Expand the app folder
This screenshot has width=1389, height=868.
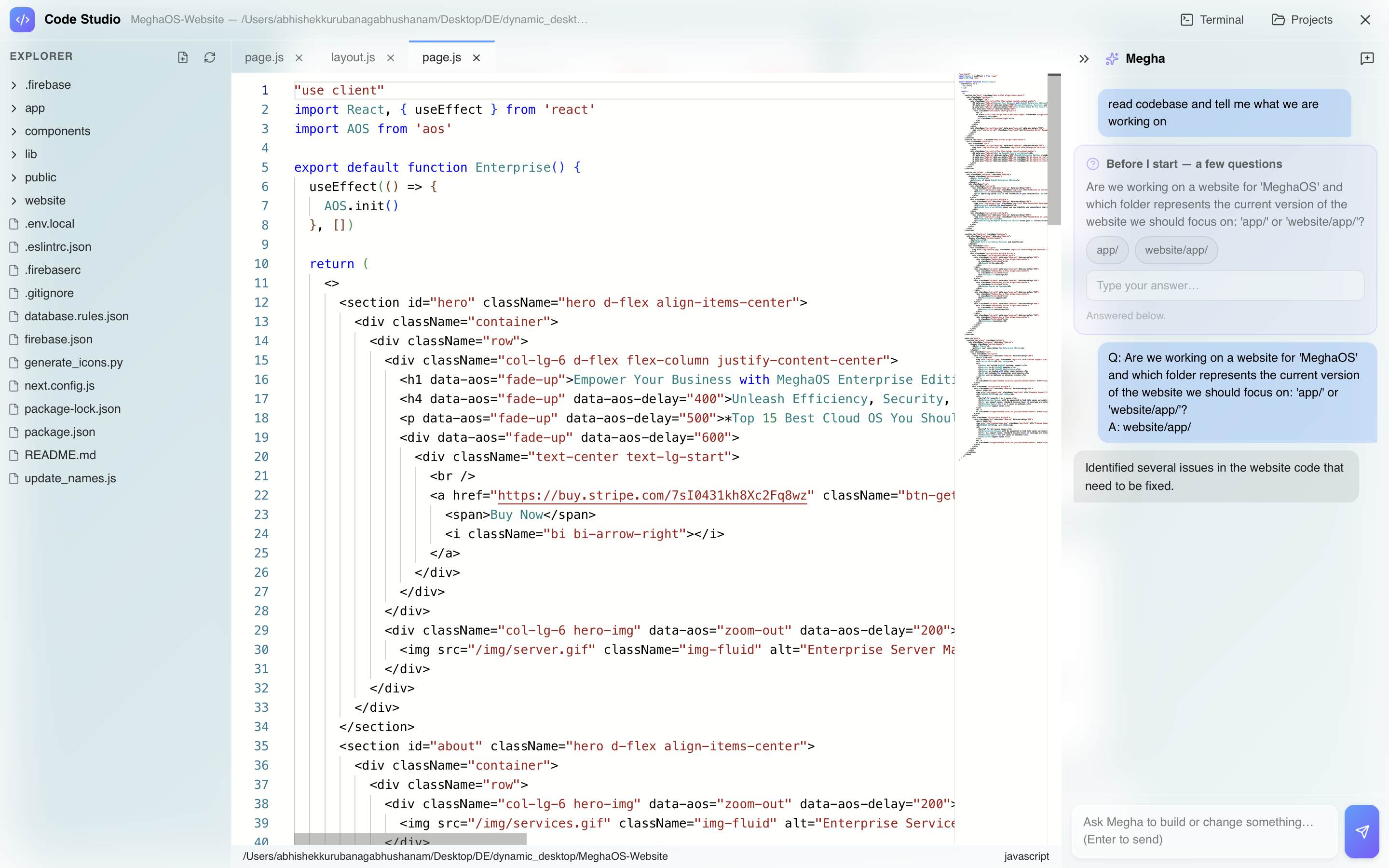pos(115,108)
